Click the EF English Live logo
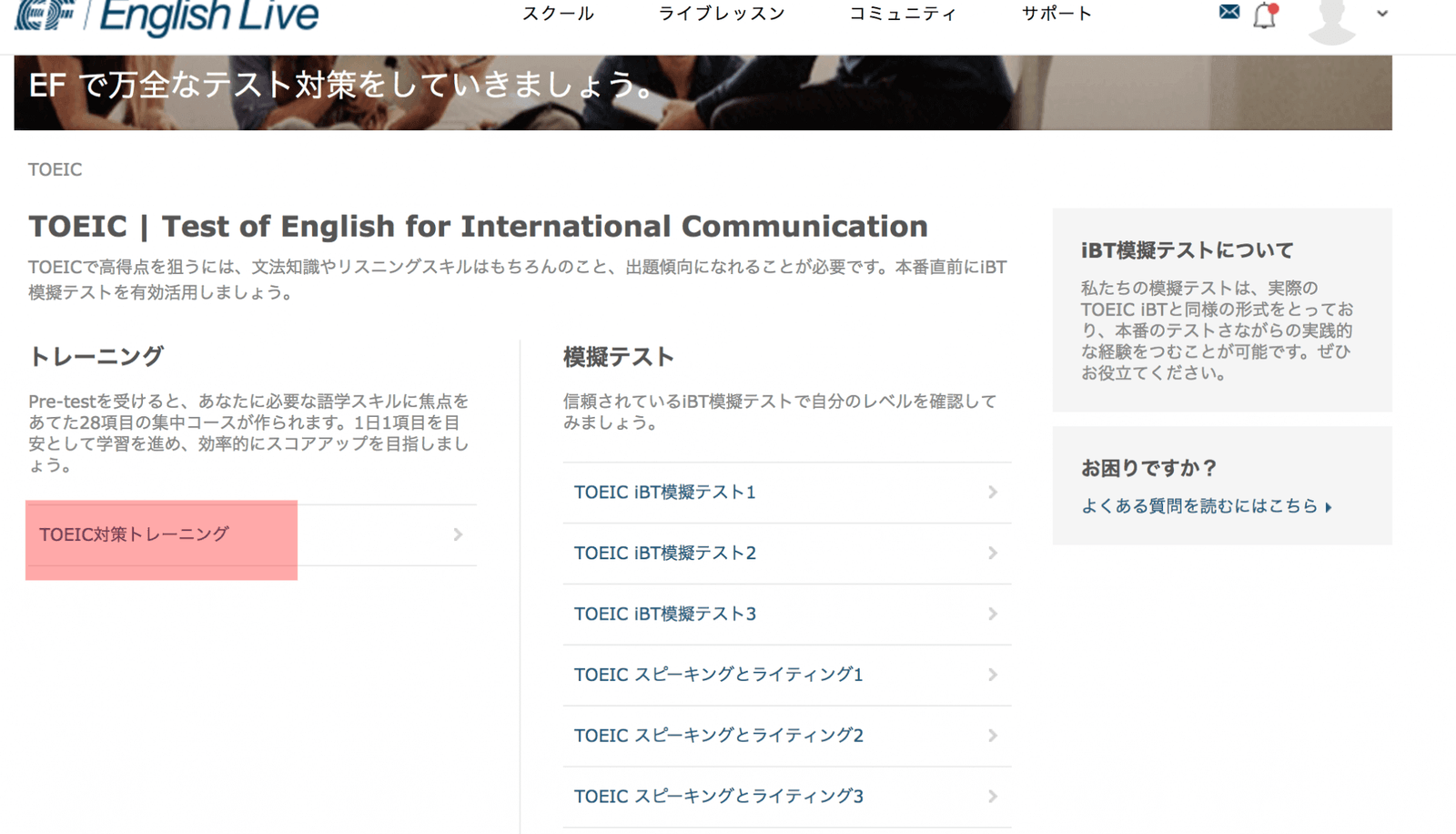The height and width of the screenshot is (834, 1456). [x=167, y=16]
